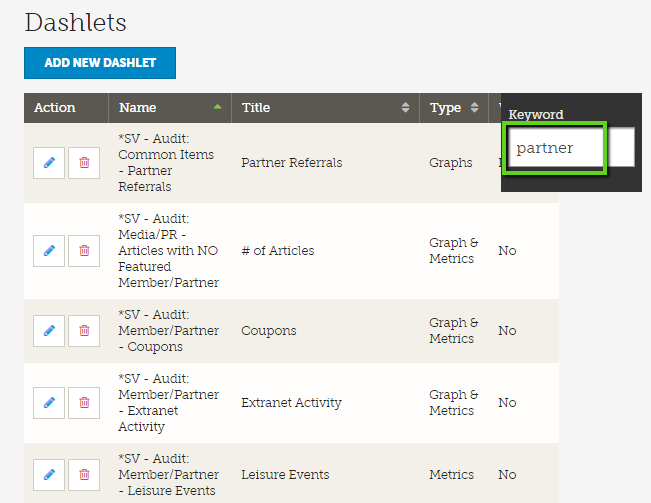Edit the # of Articles dashlet
The image size is (651, 503).
coord(49,251)
